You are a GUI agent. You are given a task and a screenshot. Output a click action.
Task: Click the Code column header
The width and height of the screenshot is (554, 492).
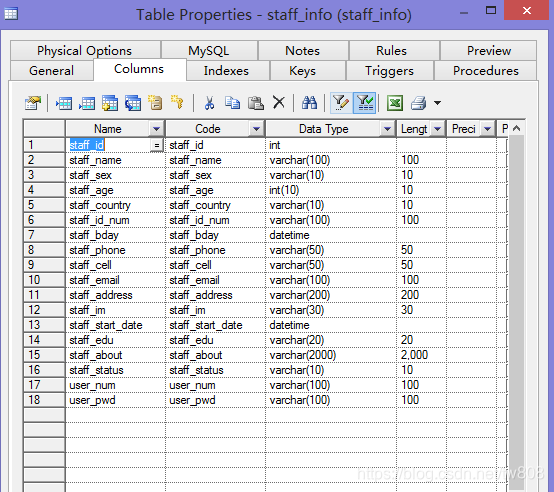pos(208,129)
